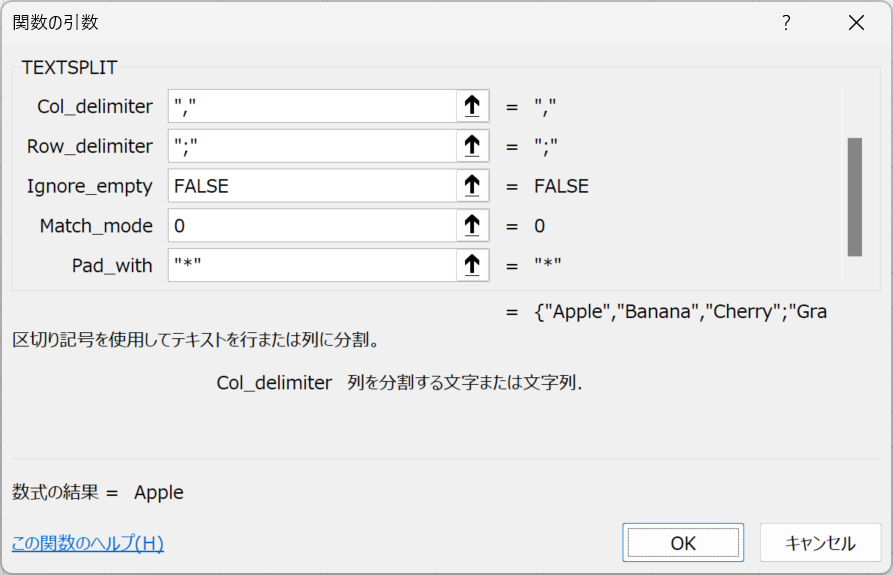Click the Match_mode field showing 0
Viewport: 893px width, 575px height.
pyautogui.click(x=312, y=225)
